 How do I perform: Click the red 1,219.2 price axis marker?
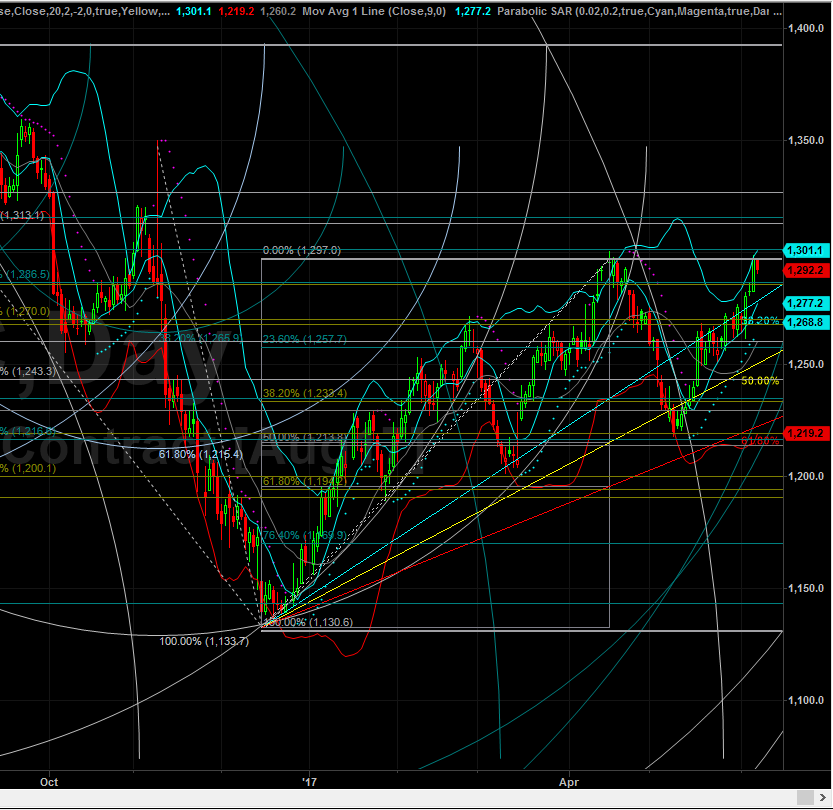(806, 433)
